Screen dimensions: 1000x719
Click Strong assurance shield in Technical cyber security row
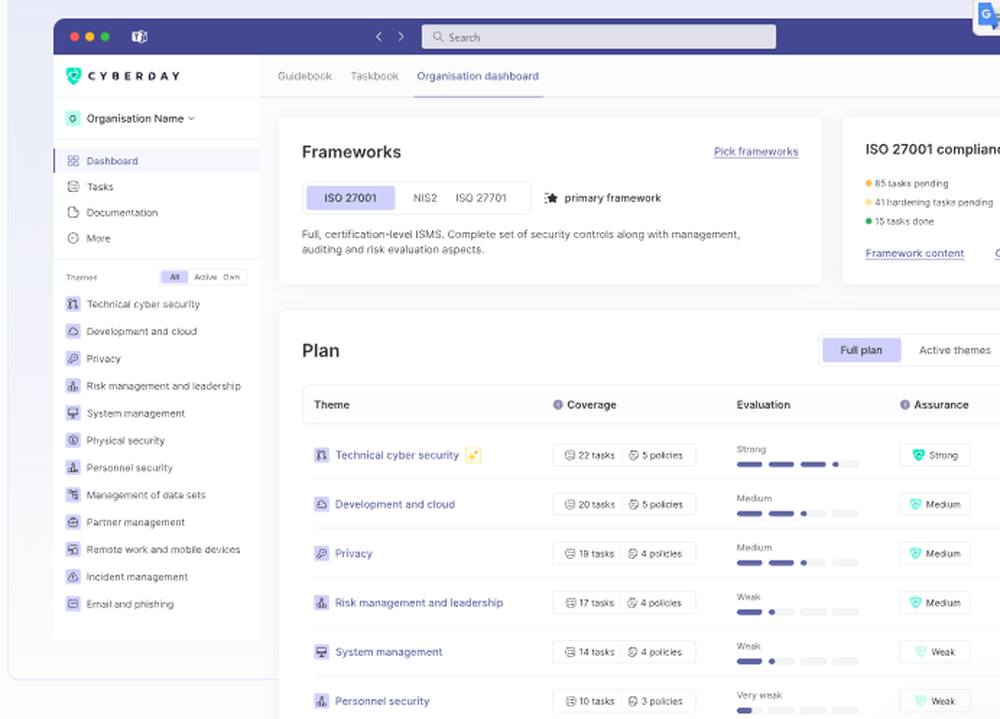click(918, 455)
